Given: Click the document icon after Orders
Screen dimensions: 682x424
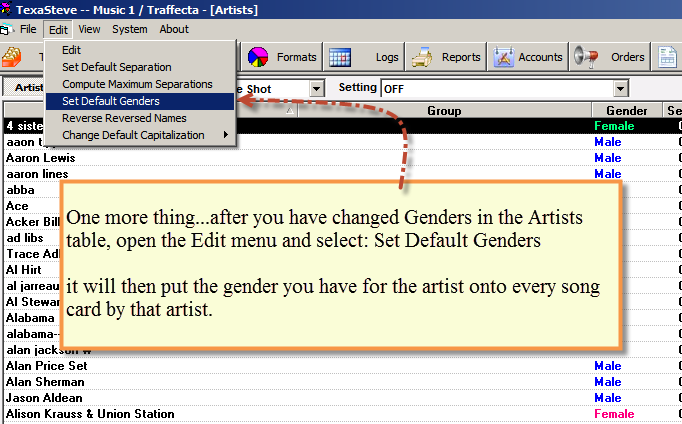Looking at the screenshot, I should 668,57.
